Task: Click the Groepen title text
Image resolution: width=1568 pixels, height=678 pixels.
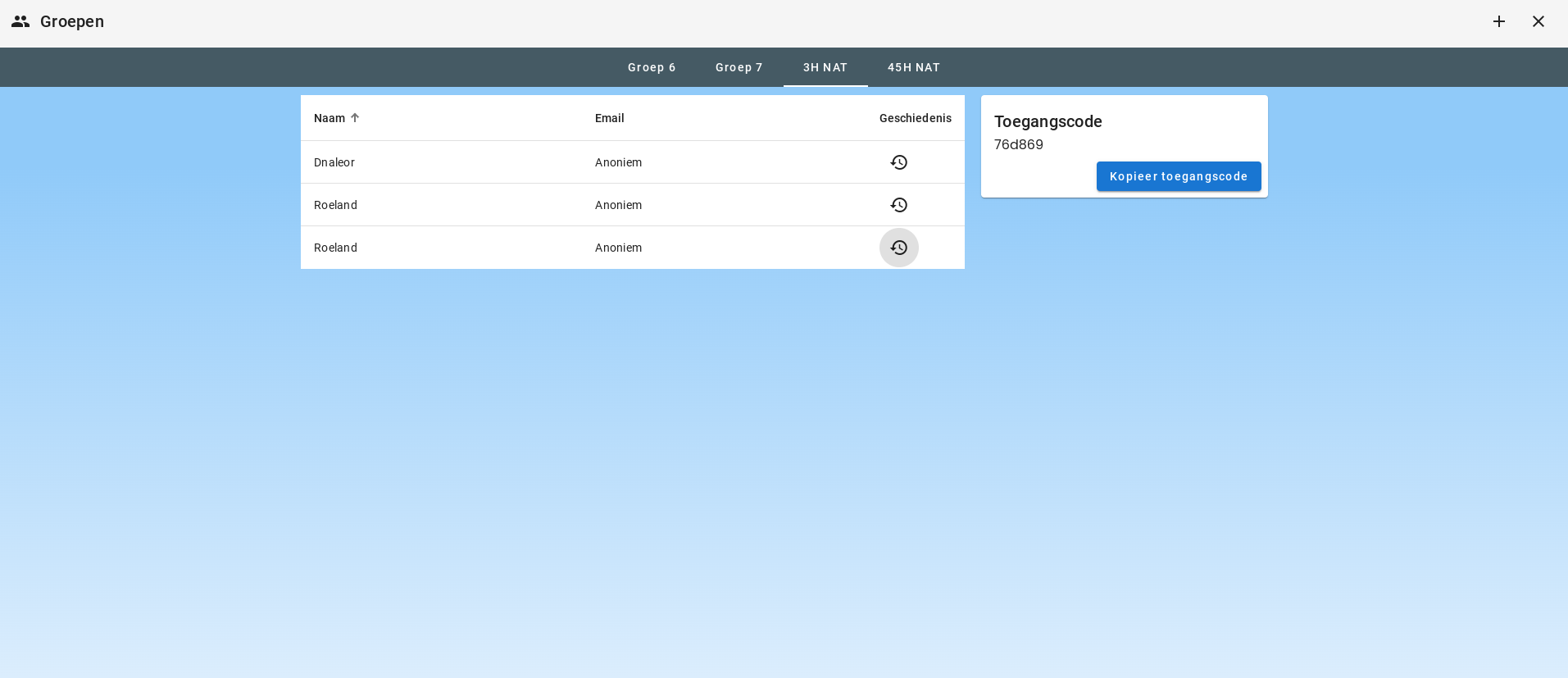Action: point(72,21)
